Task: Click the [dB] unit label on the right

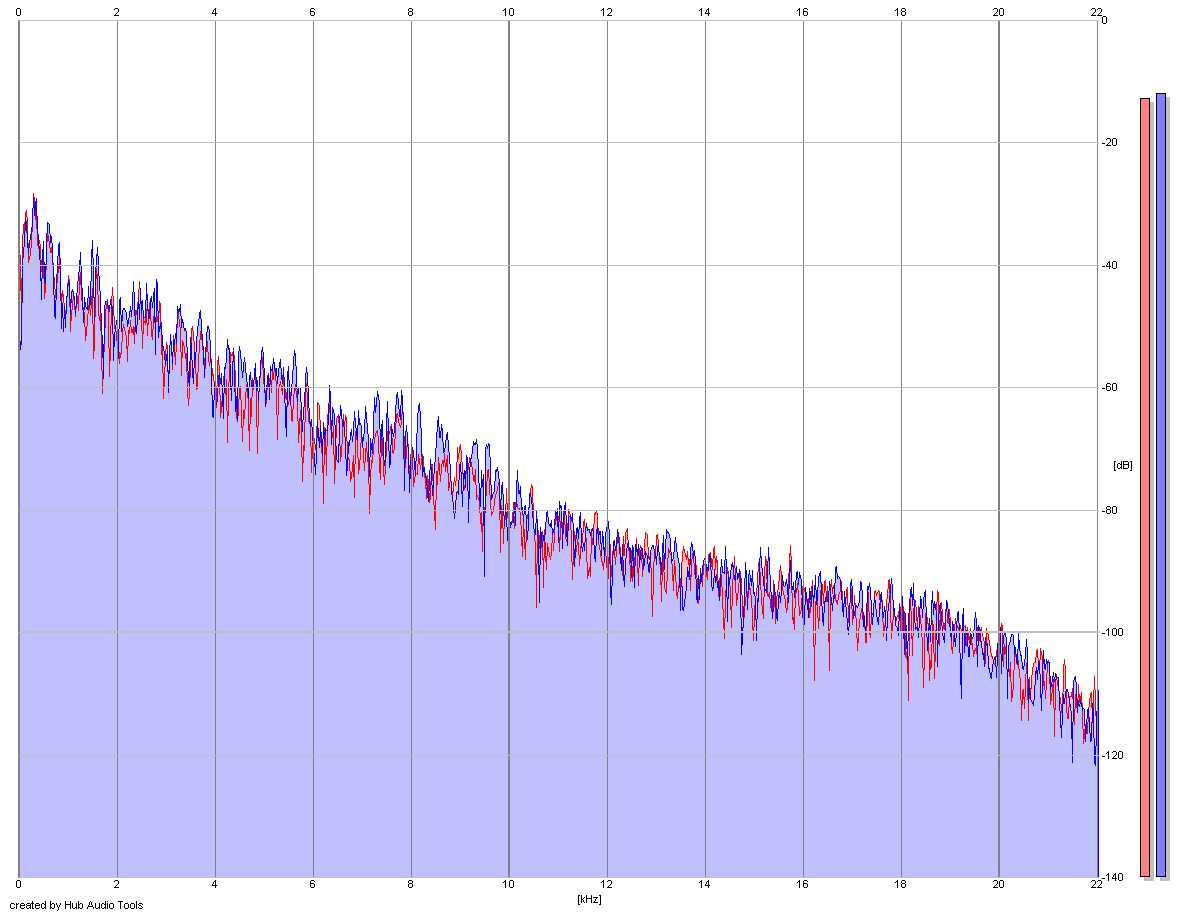Action: coord(1122,466)
